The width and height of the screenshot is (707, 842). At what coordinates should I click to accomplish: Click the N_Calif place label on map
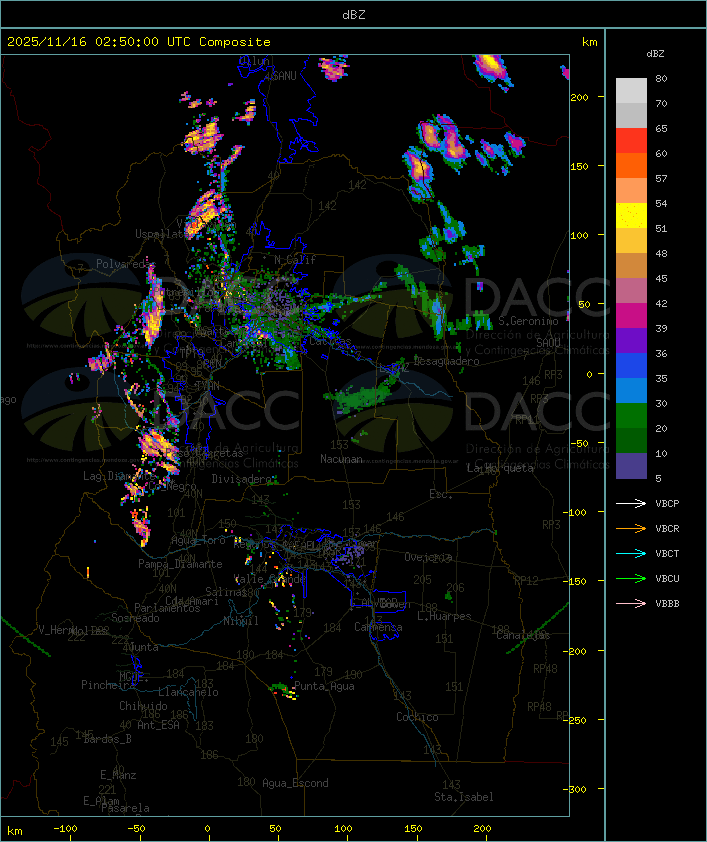click(x=295, y=260)
